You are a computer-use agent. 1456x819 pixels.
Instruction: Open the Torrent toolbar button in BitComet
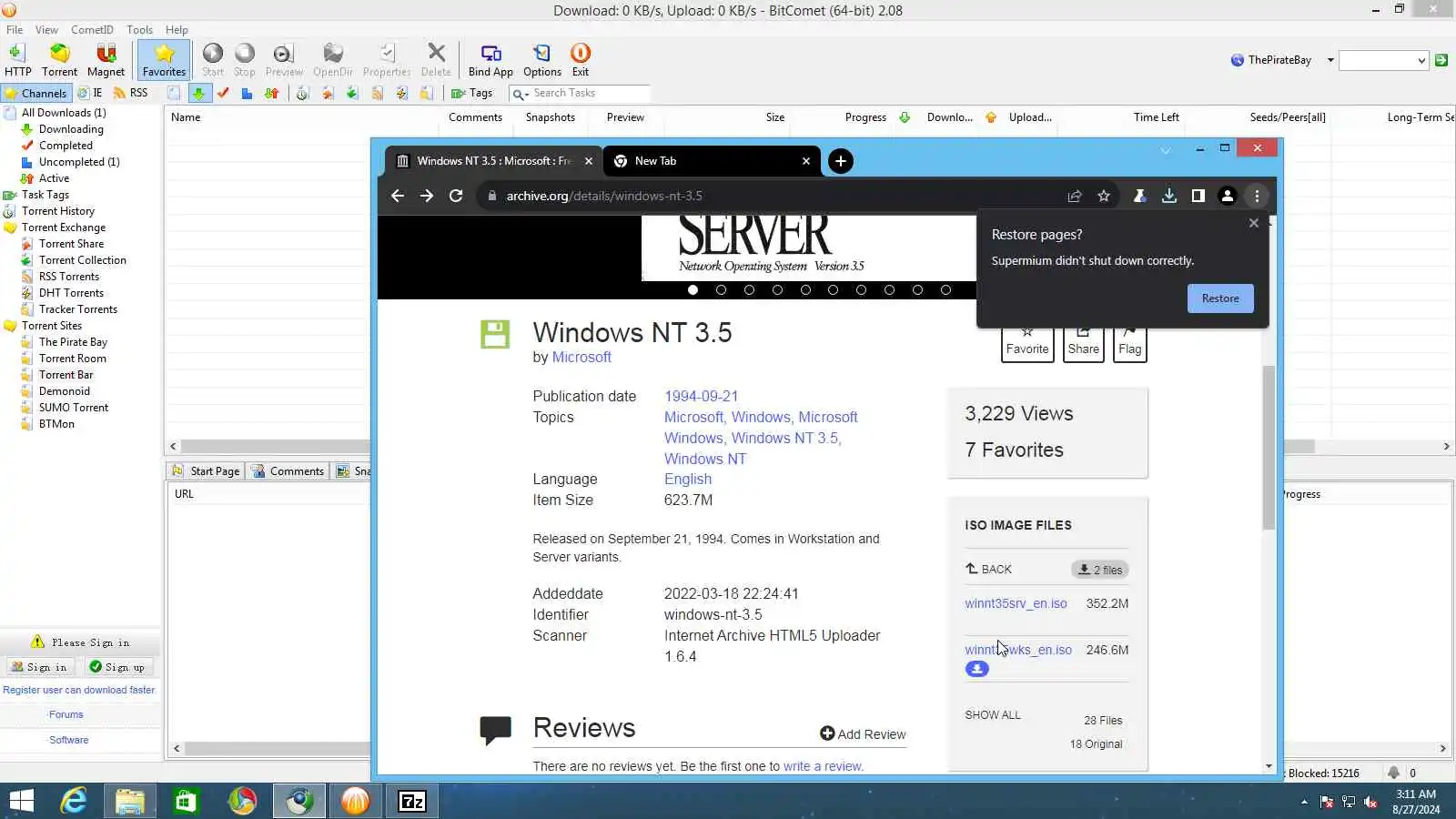59,60
